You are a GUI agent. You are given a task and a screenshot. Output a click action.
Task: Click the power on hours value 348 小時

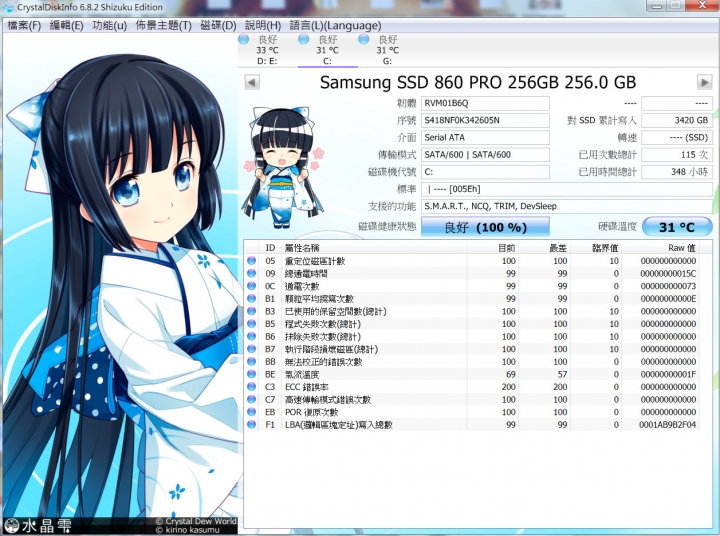click(x=677, y=172)
